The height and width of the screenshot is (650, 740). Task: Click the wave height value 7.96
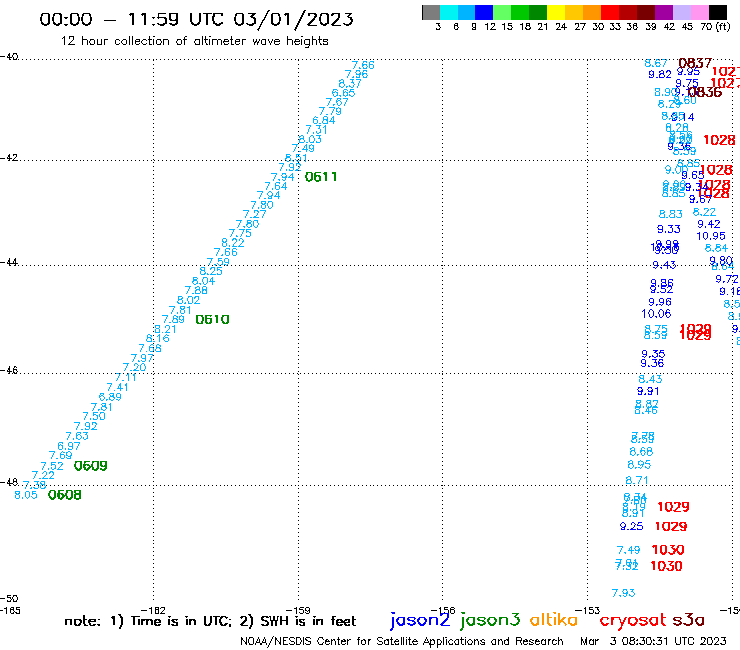pyautogui.click(x=356, y=74)
